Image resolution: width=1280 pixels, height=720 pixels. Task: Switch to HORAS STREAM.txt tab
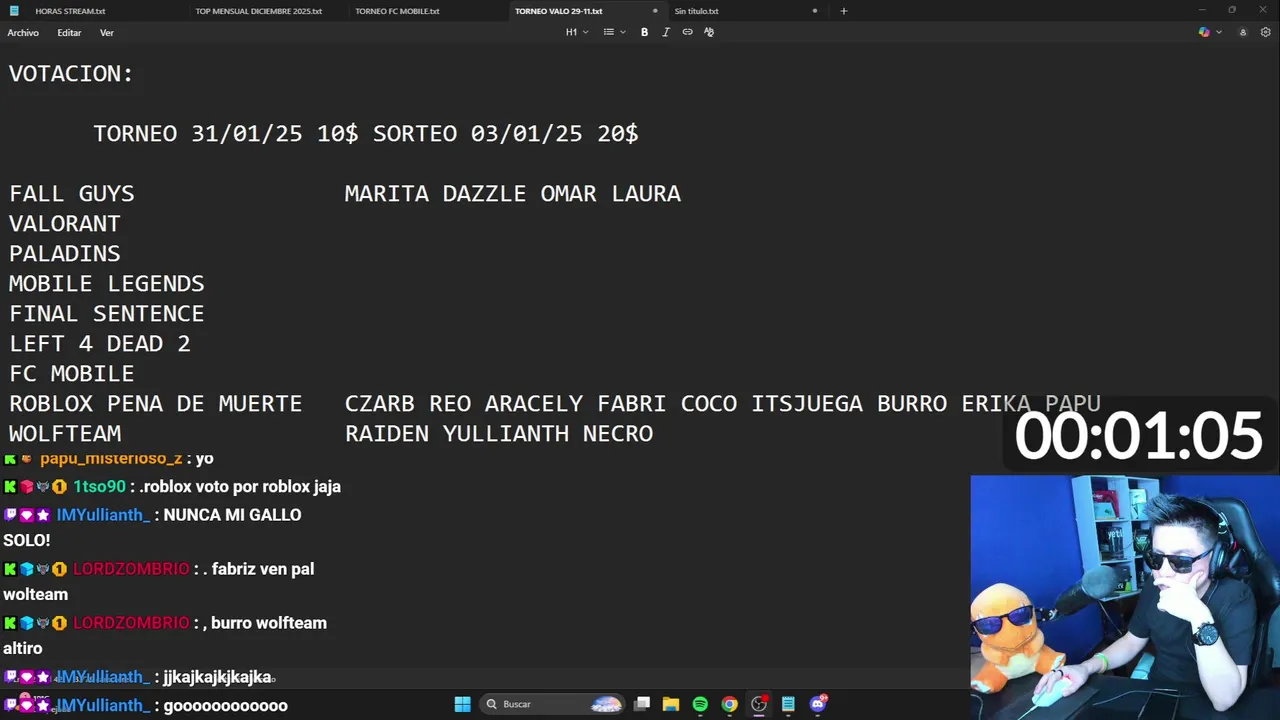70,11
